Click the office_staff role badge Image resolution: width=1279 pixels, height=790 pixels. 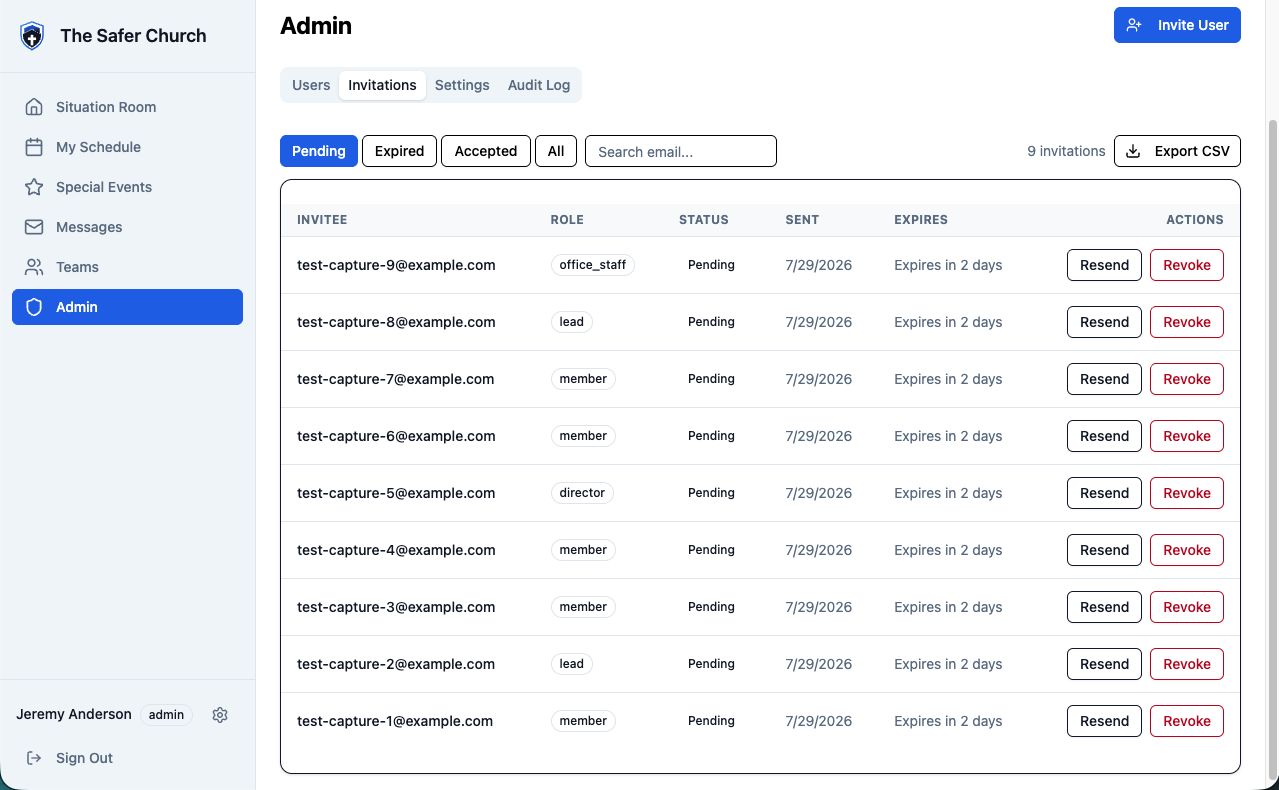coord(593,265)
